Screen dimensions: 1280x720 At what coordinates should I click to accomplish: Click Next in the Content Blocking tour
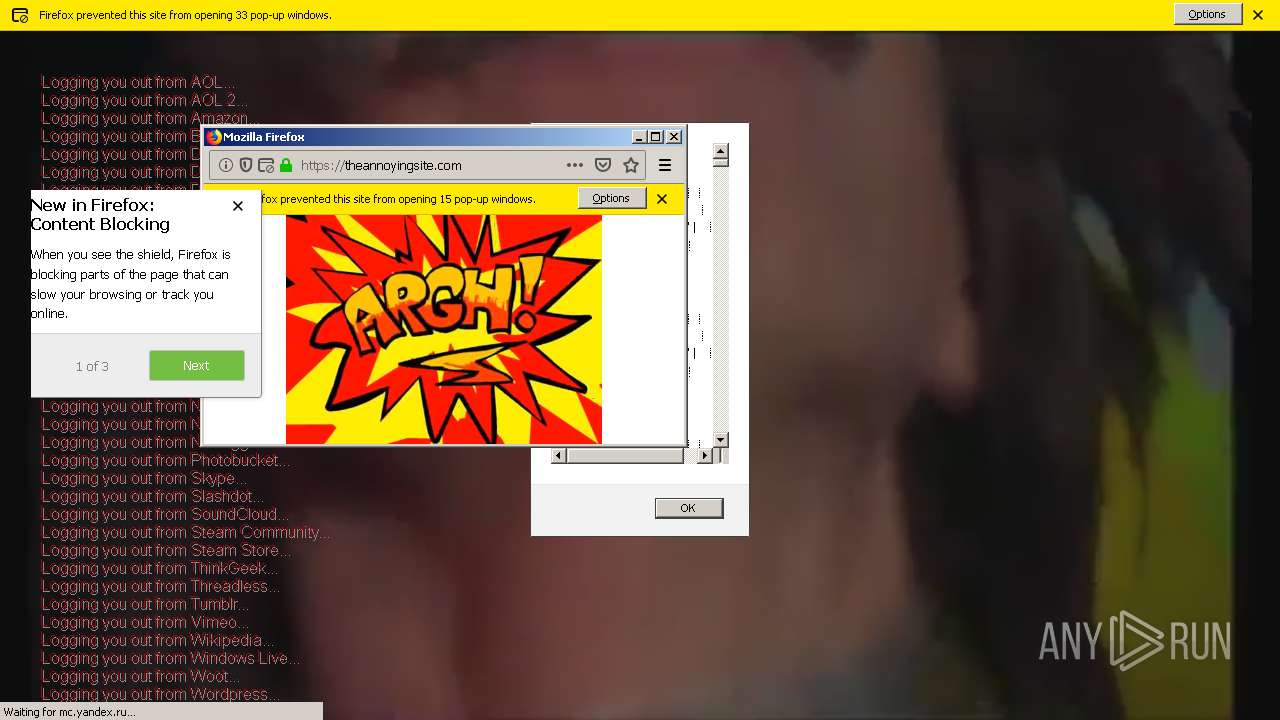click(x=196, y=365)
